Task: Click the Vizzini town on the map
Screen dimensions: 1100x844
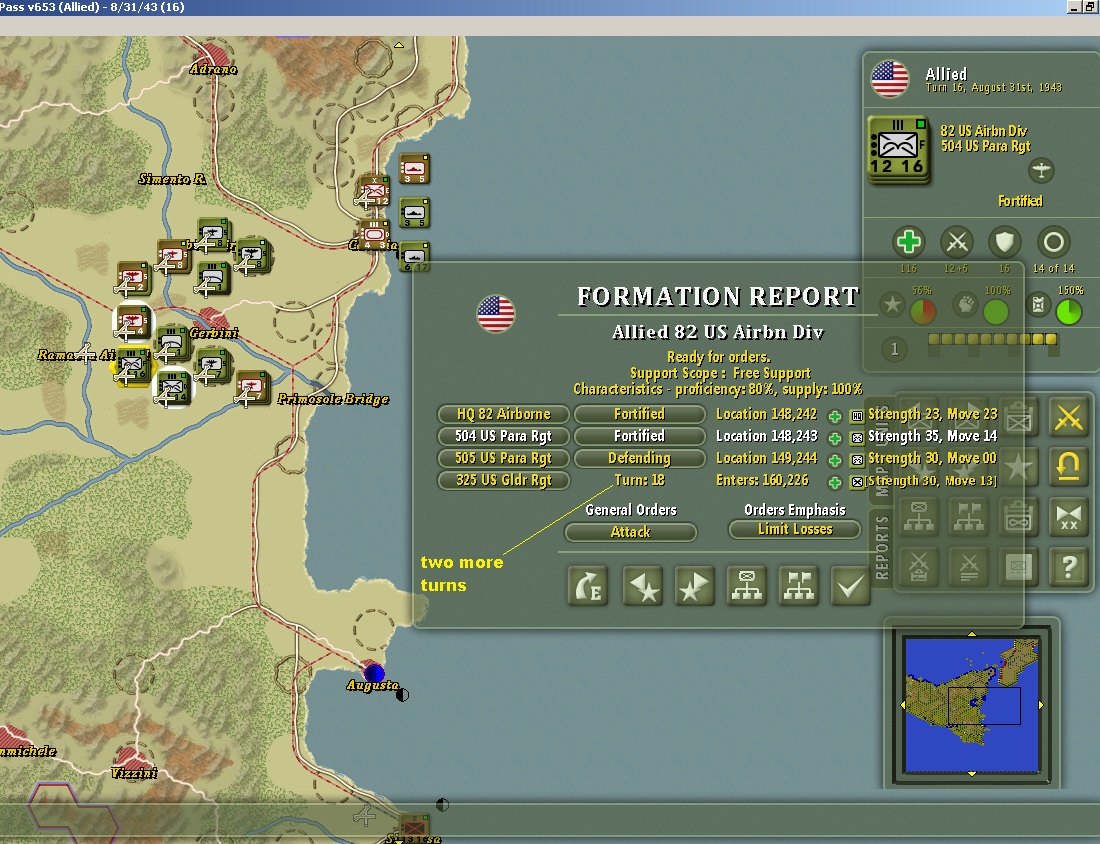Action: click(x=131, y=759)
